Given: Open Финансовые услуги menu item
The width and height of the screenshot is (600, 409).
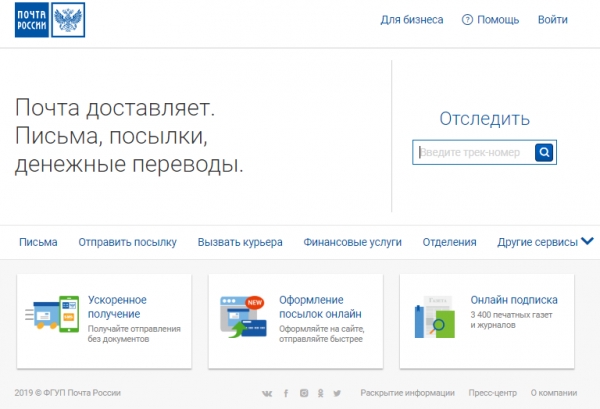Looking at the screenshot, I should point(352,242).
